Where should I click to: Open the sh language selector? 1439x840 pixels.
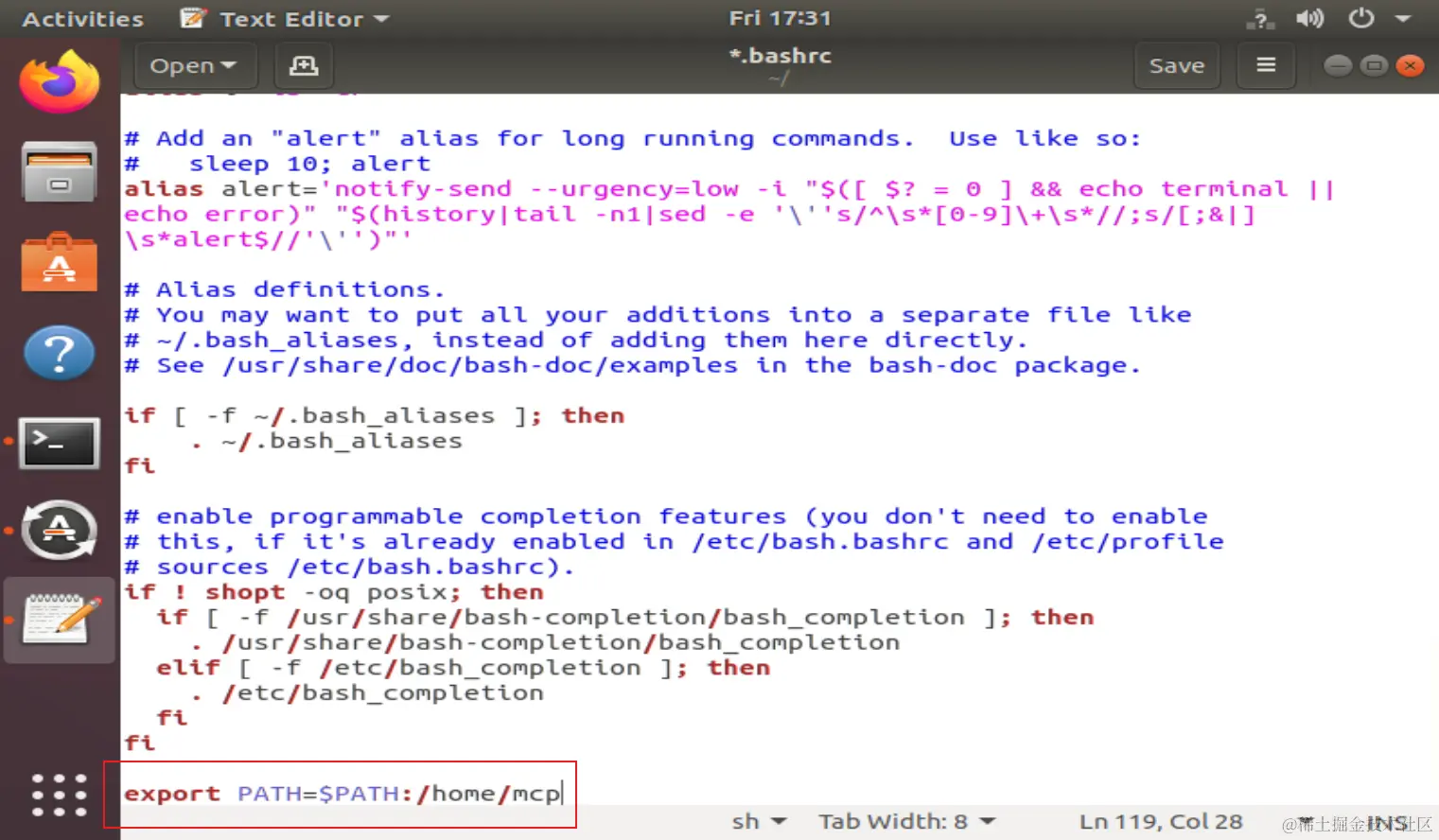(759, 821)
